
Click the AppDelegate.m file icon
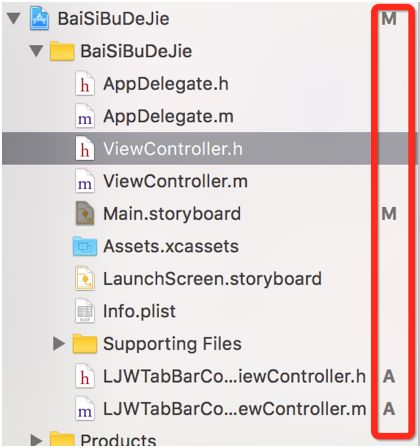tap(85, 116)
